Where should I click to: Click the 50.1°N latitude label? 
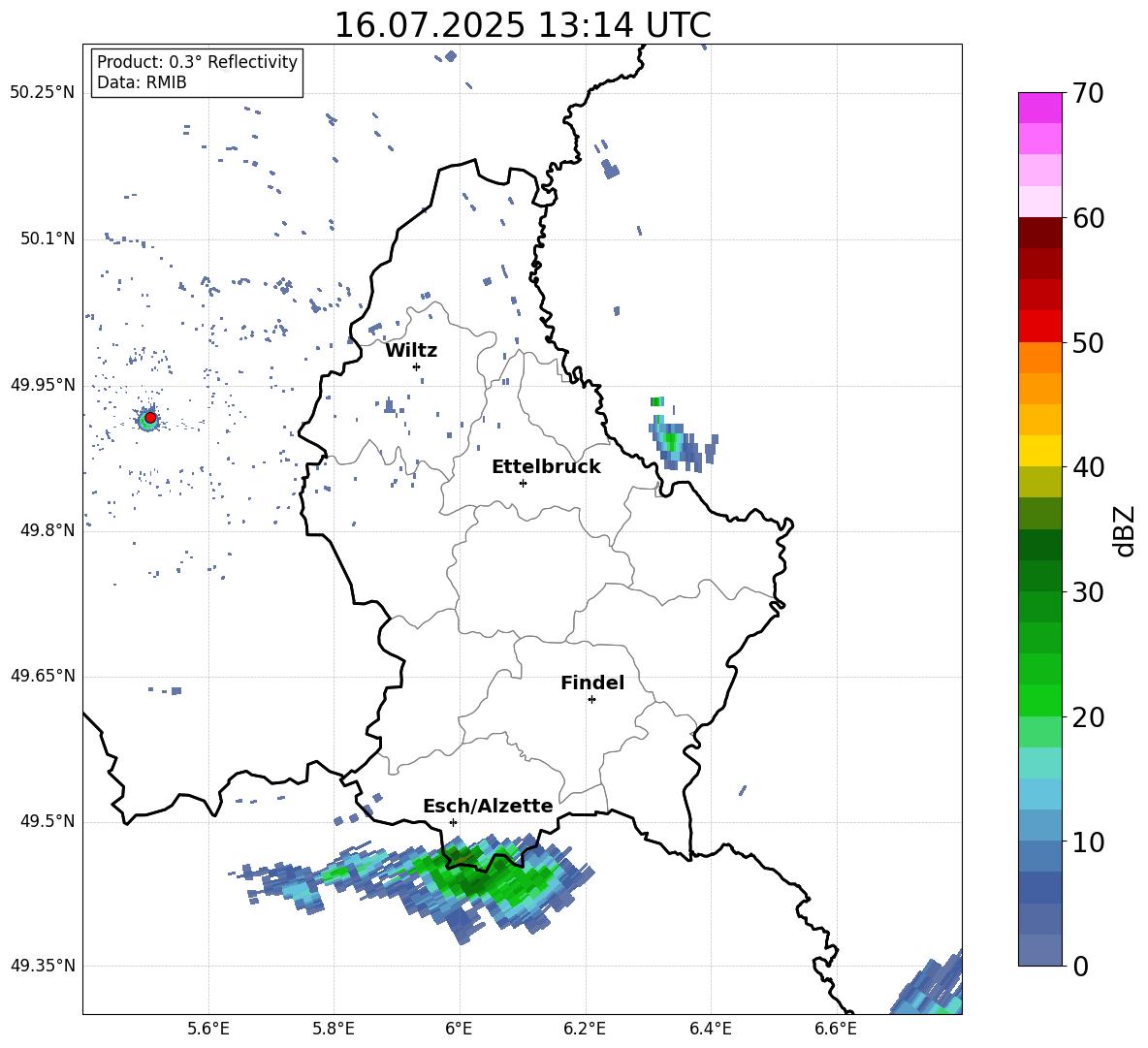(x=48, y=239)
